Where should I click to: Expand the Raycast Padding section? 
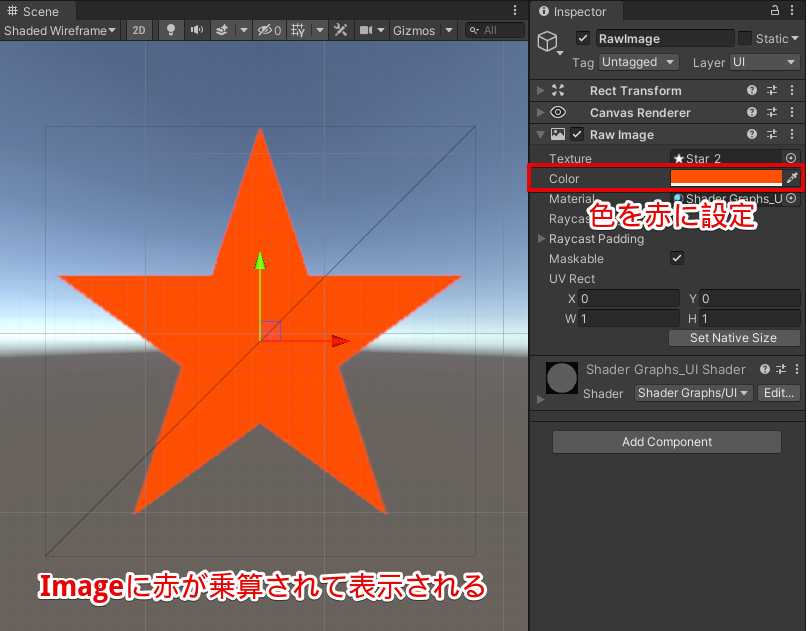pos(542,238)
